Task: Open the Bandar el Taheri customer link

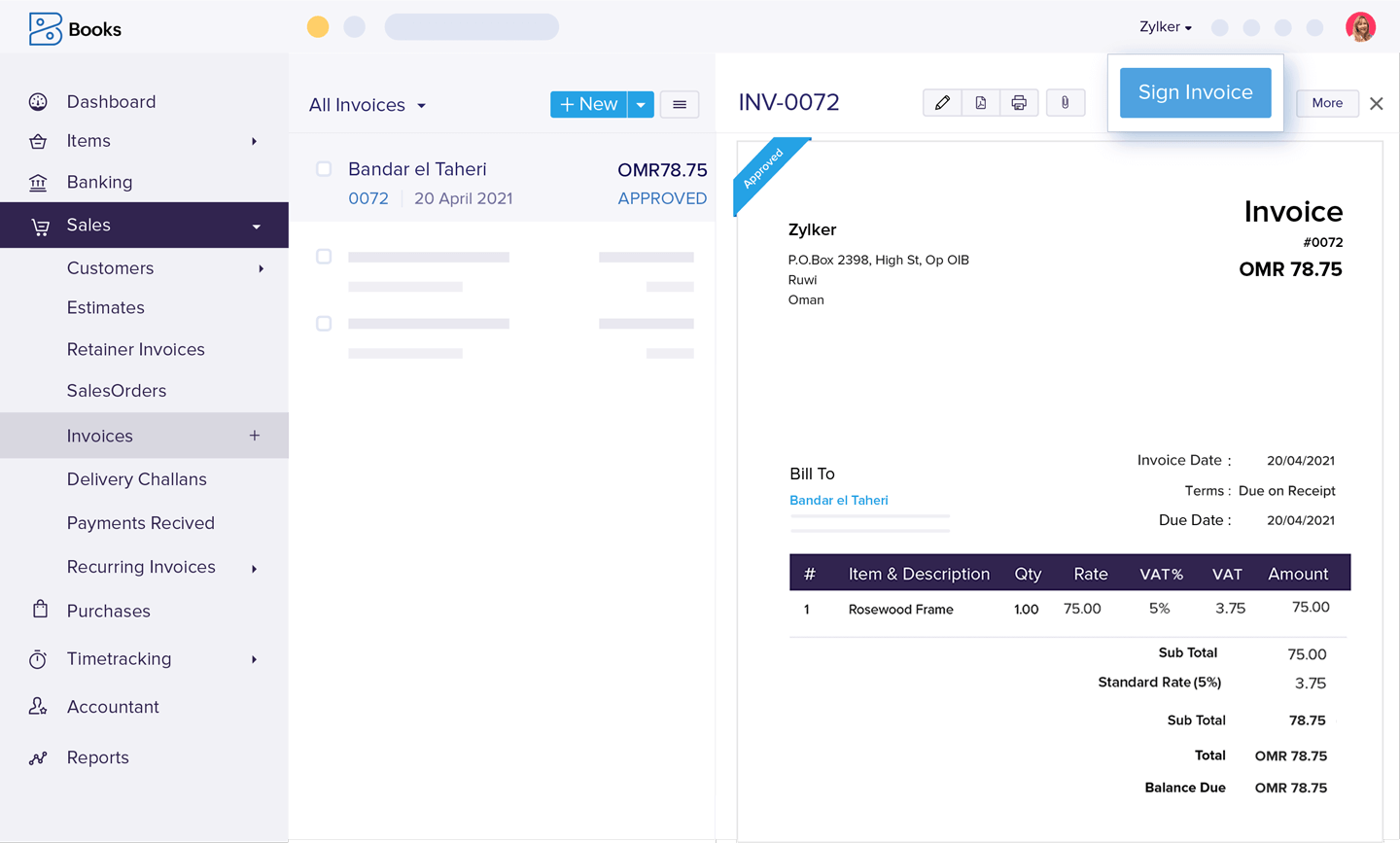Action: pyautogui.click(x=839, y=501)
